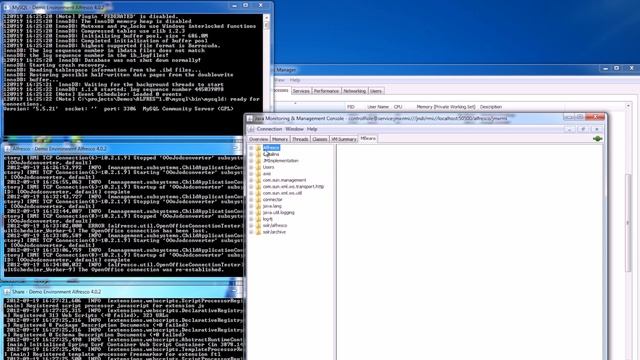Click the folder icon beside connector
Screen dimensions: 640x360
click(x=258, y=200)
